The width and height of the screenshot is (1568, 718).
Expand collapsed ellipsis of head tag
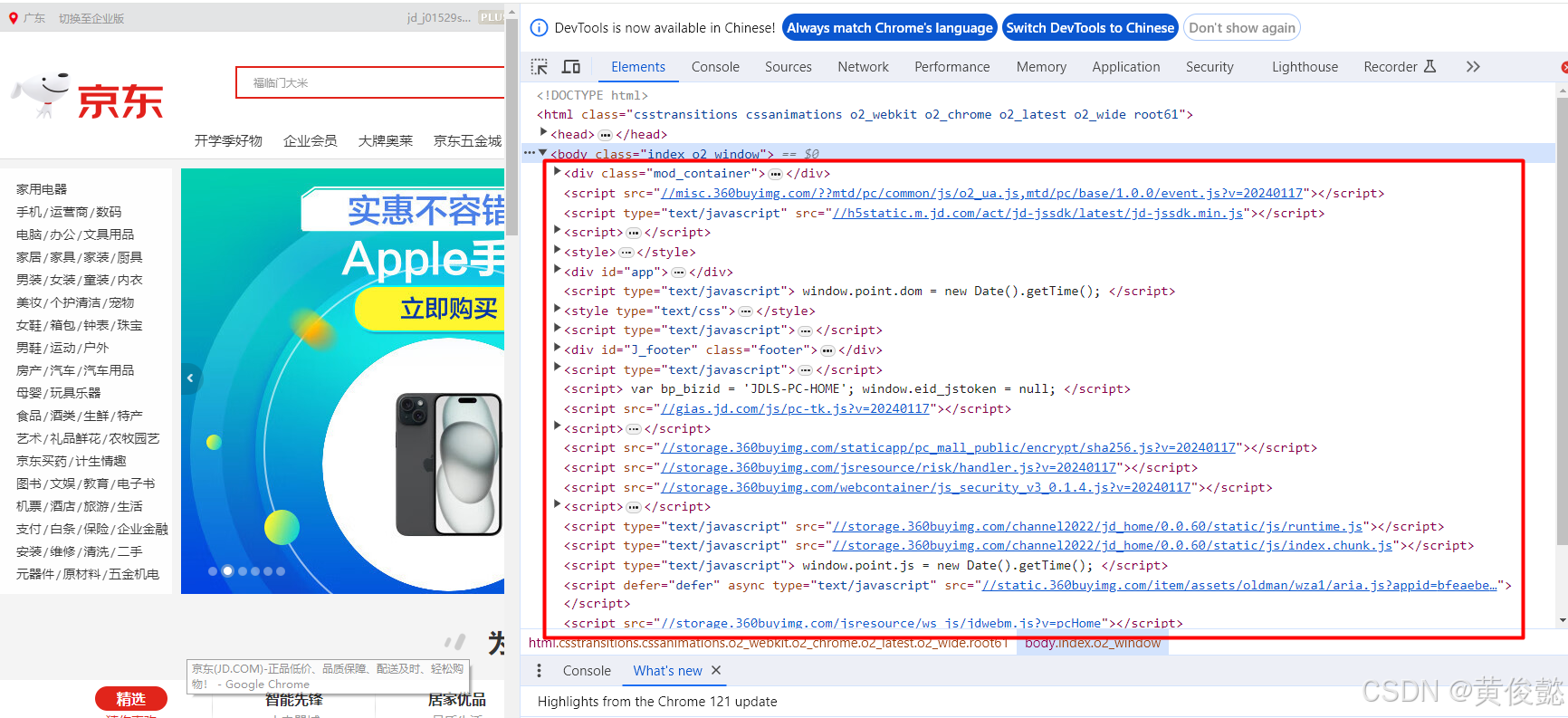pos(606,135)
